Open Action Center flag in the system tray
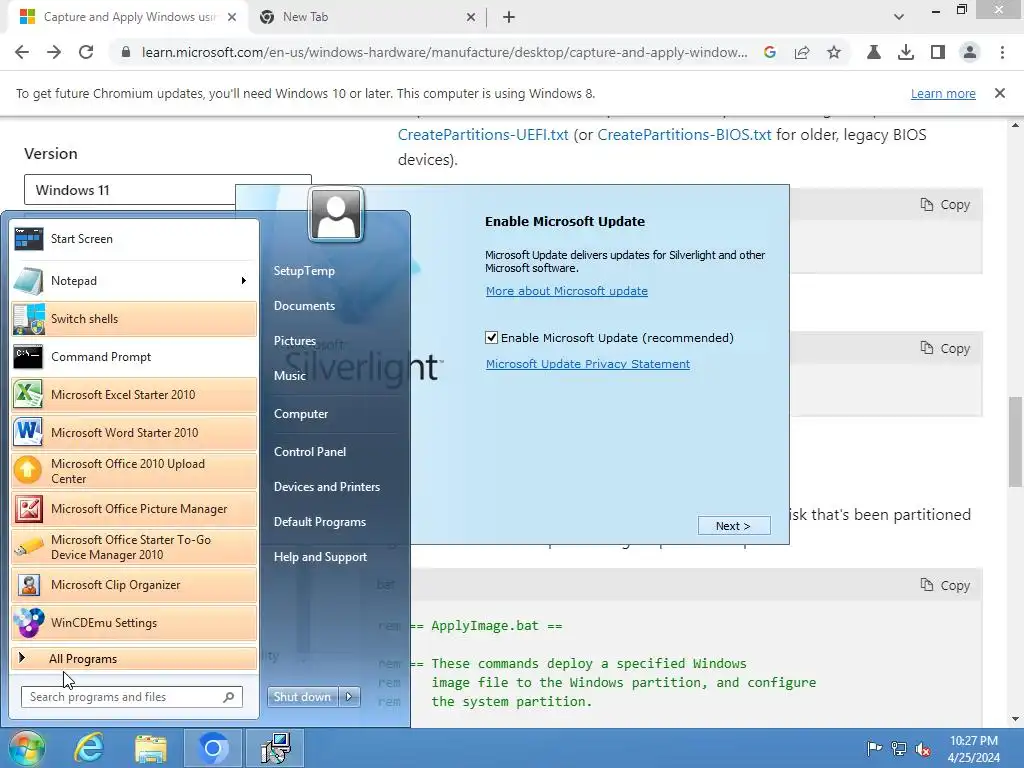 (874, 748)
